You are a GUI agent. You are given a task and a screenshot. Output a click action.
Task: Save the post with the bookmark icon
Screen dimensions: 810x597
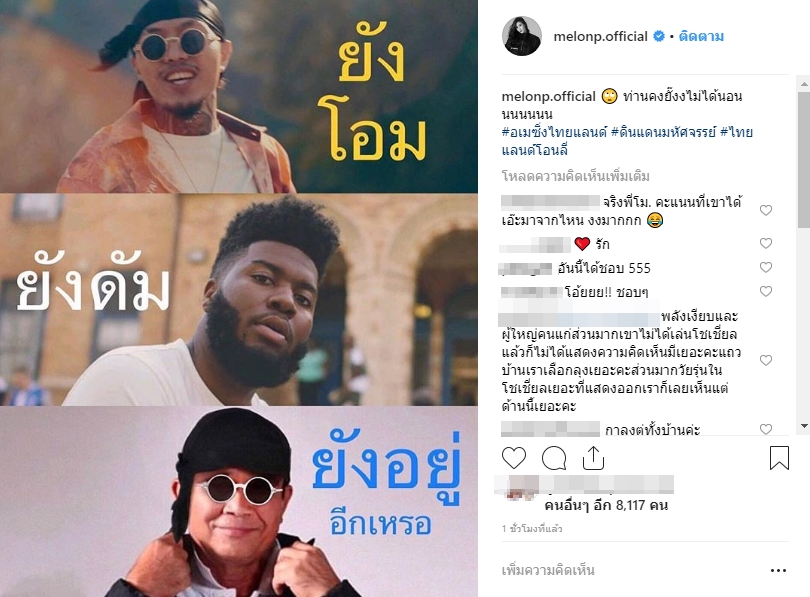coord(779,458)
